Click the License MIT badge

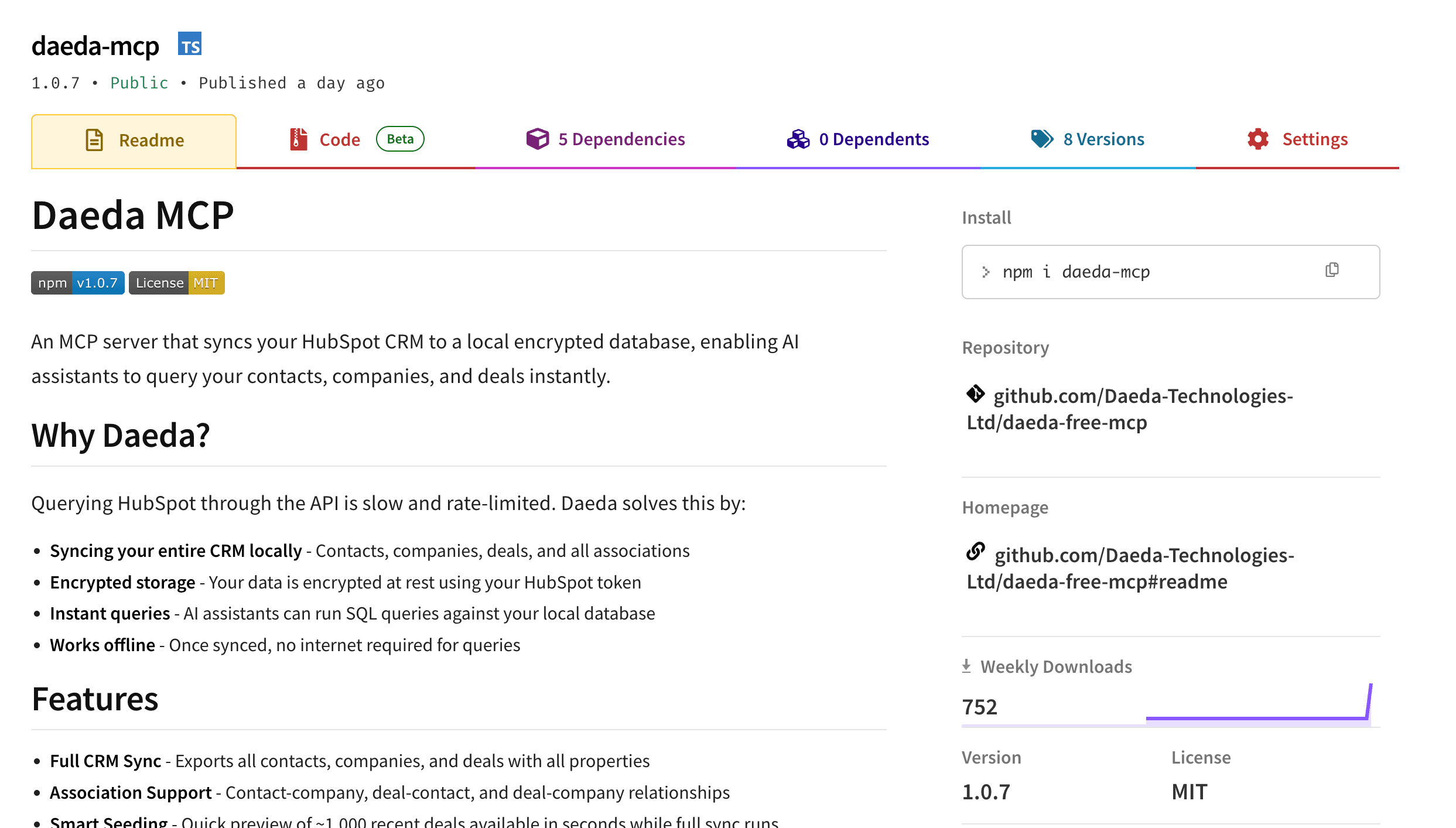click(176, 282)
